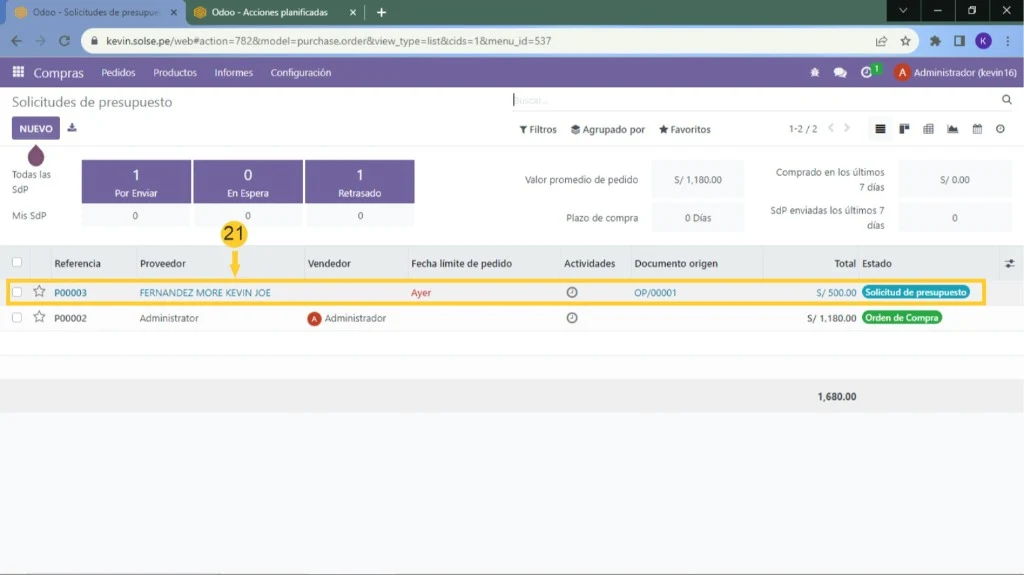Switch to list view icon

click(x=880, y=129)
